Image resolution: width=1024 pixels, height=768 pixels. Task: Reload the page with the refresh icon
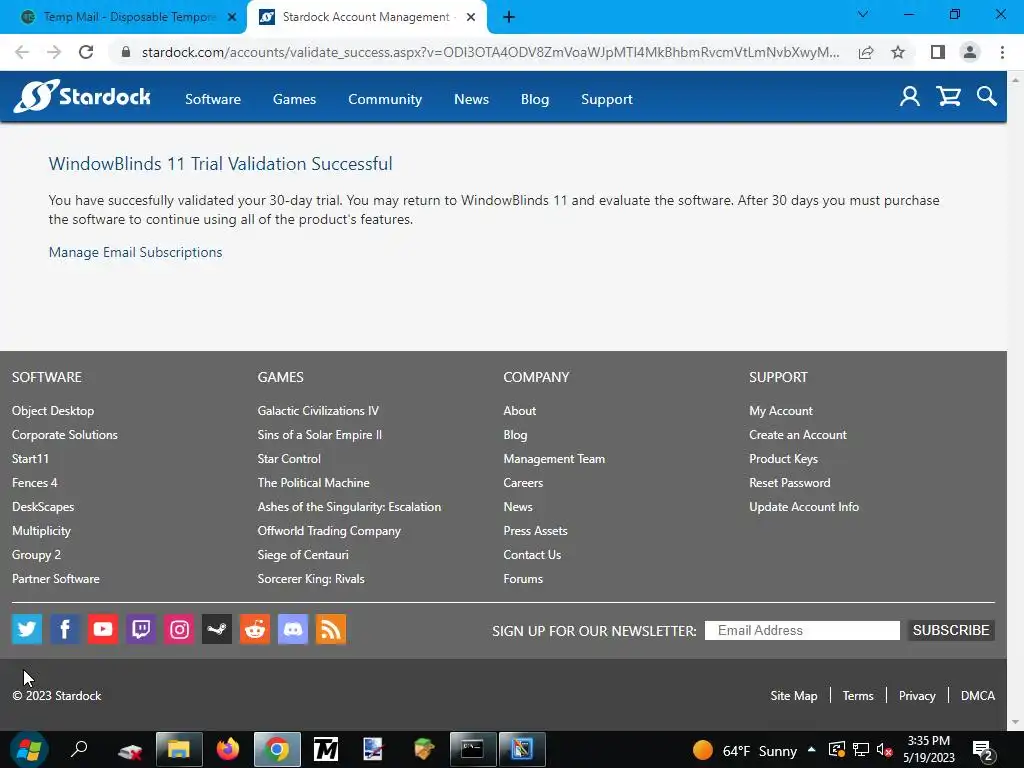point(86,52)
